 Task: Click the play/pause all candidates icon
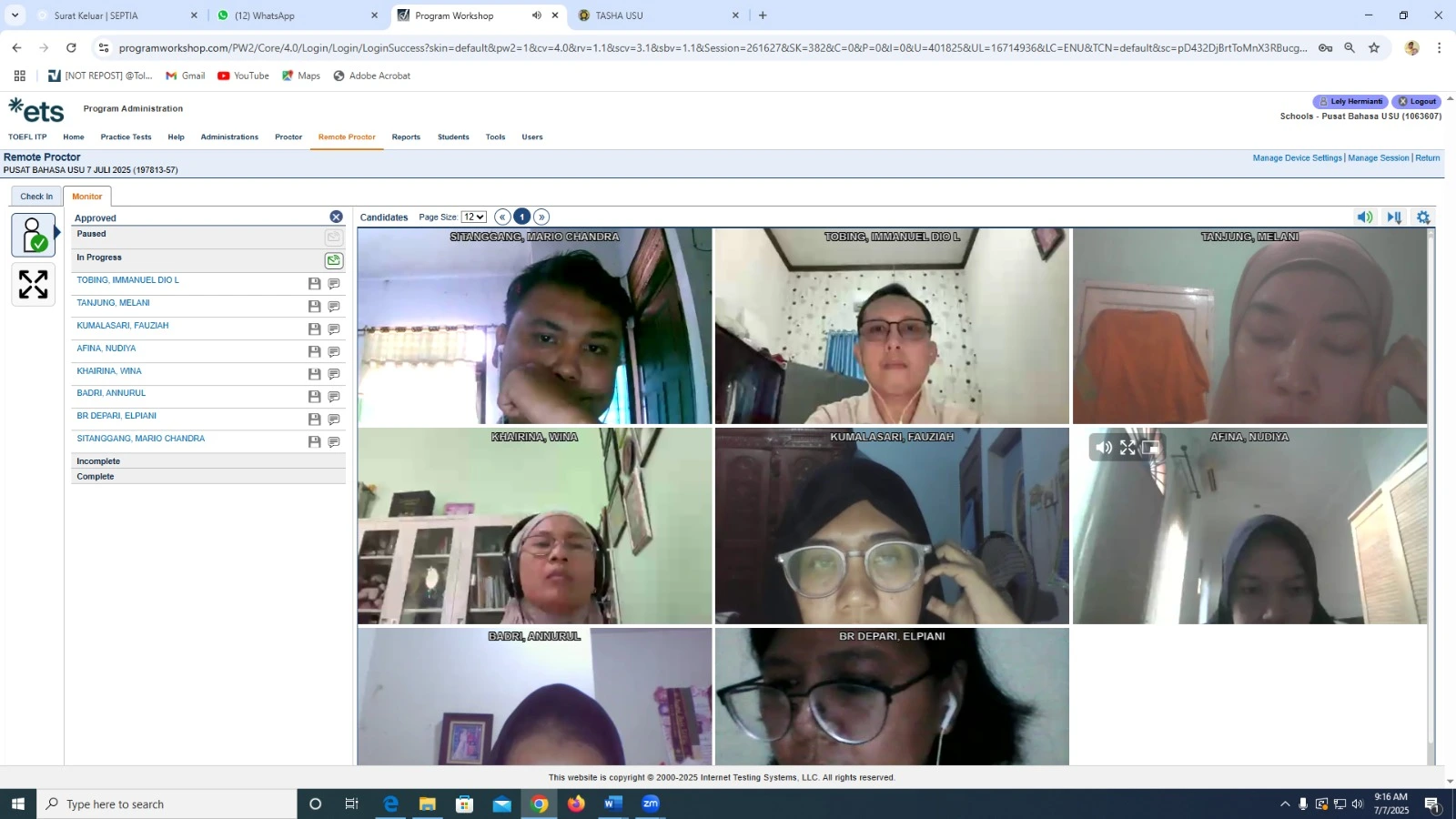(x=1394, y=217)
